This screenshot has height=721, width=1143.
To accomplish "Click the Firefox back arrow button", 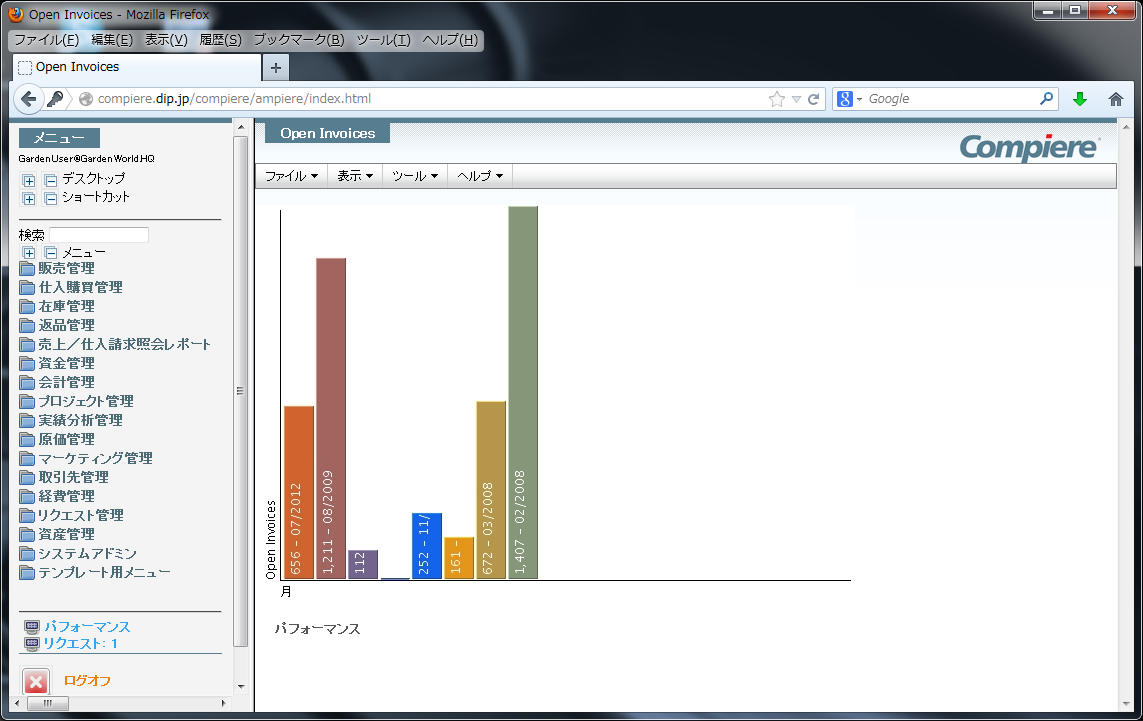I will click(28, 99).
